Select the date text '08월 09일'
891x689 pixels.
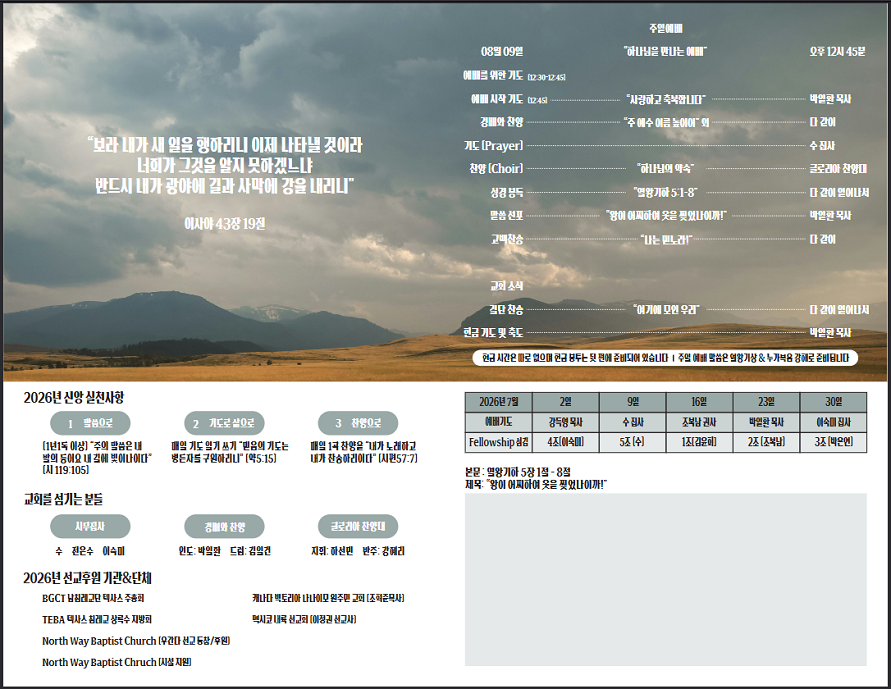tap(502, 52)
